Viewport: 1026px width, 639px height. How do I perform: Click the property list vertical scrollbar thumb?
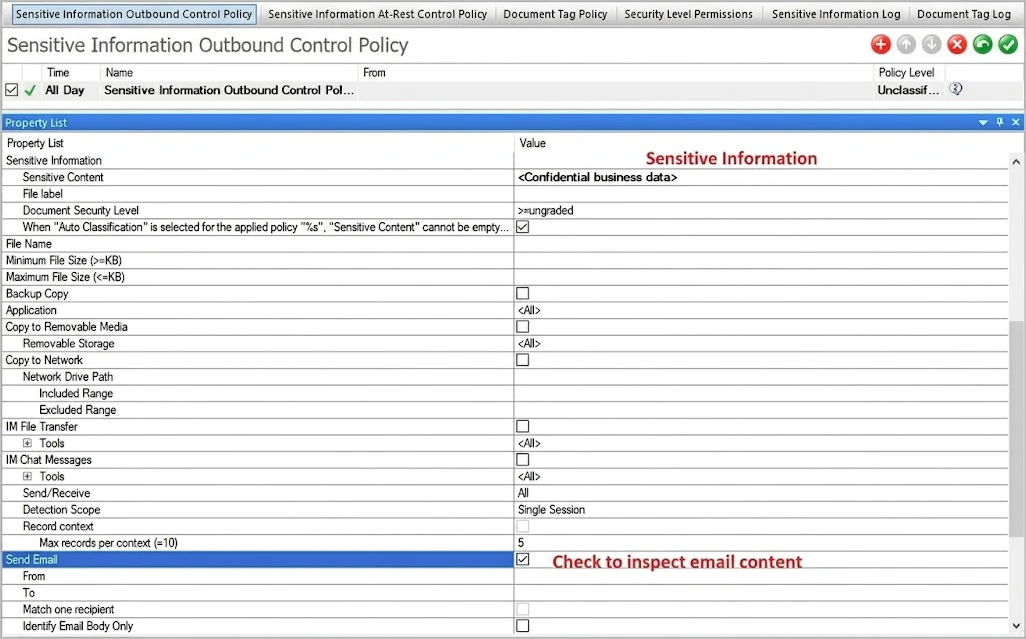tap(1016, 428)
